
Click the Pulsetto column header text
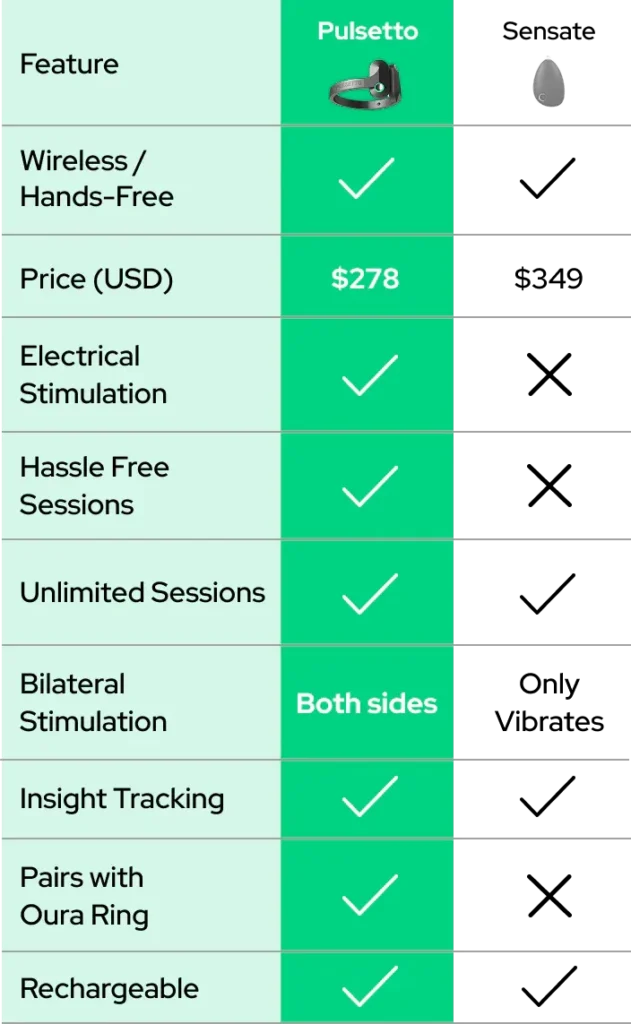pyautogui.click(x=367, y=31)
